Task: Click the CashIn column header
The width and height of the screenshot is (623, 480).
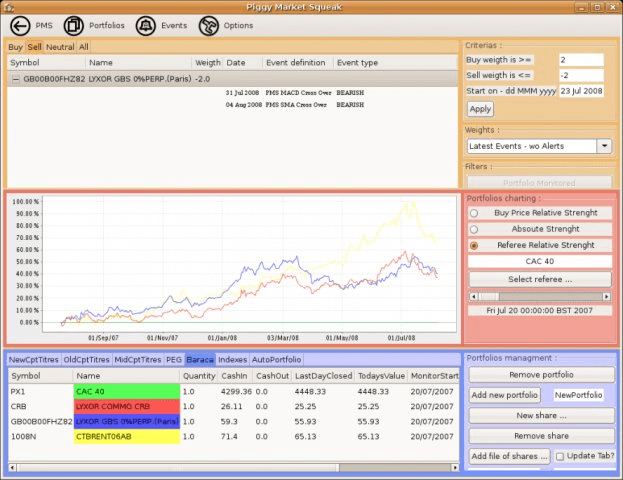Action: click(234, 376)
